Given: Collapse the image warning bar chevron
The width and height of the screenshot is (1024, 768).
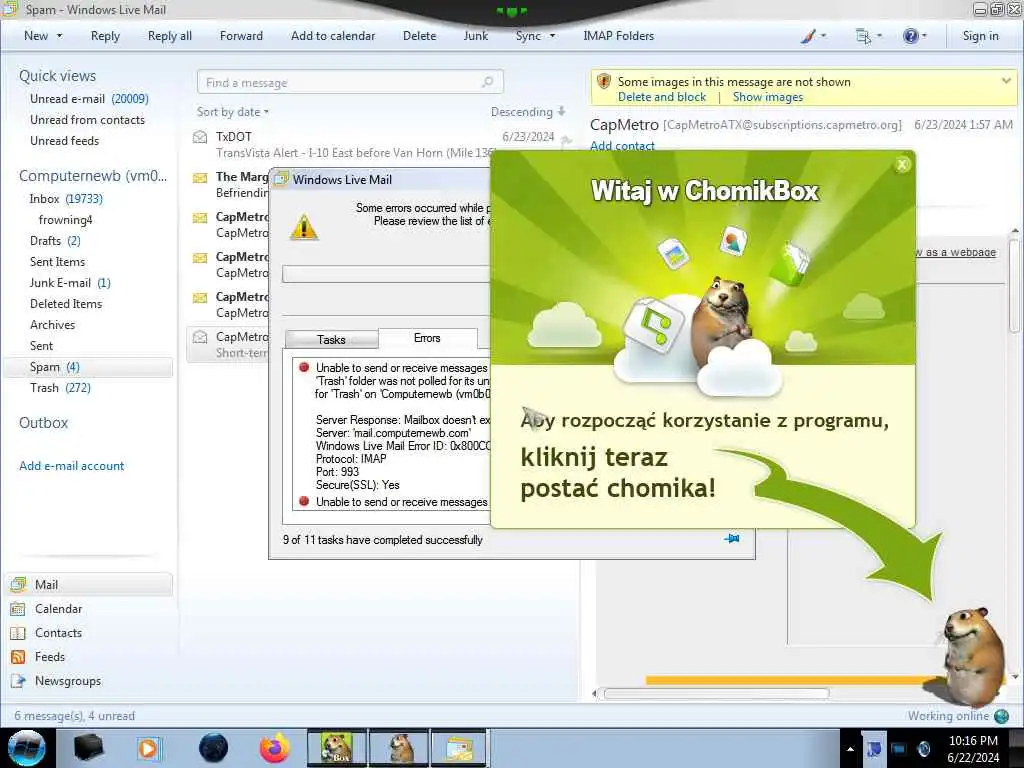Looking at the screenshot, I should point(1006,81).
